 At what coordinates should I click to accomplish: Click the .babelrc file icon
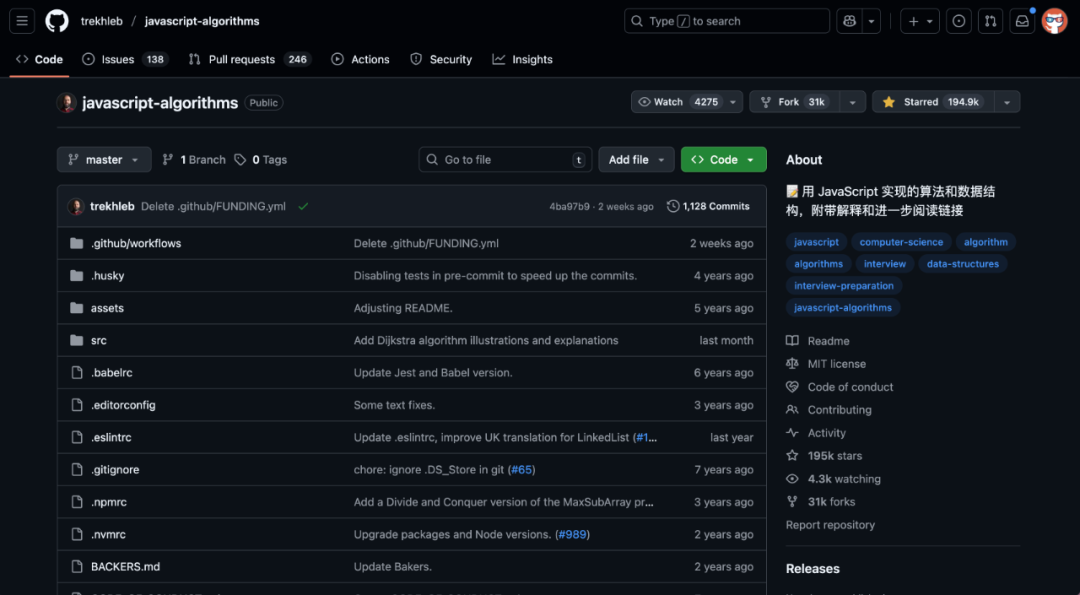pyautogui.click(x=76, y=373)
